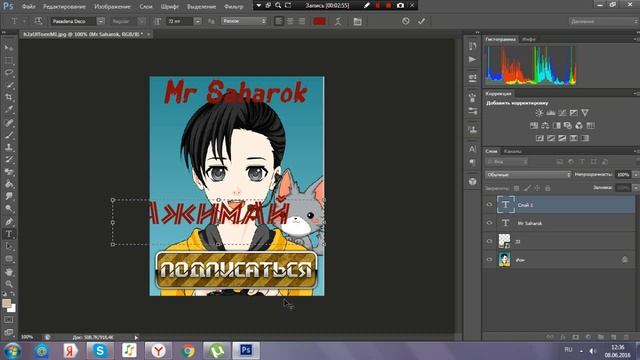Open anti-aliasing method dropdown

pos(244,21)
